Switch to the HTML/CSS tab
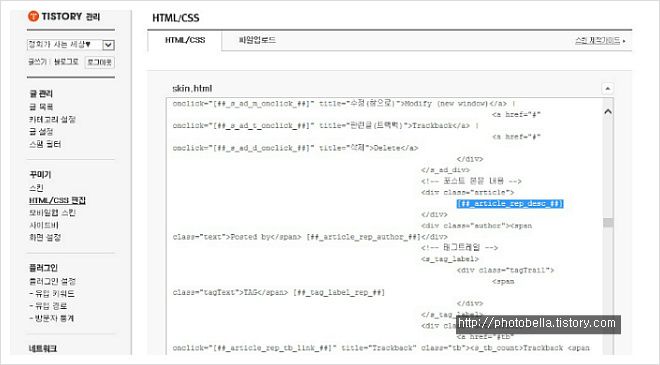660x365 pixels. 185,40
